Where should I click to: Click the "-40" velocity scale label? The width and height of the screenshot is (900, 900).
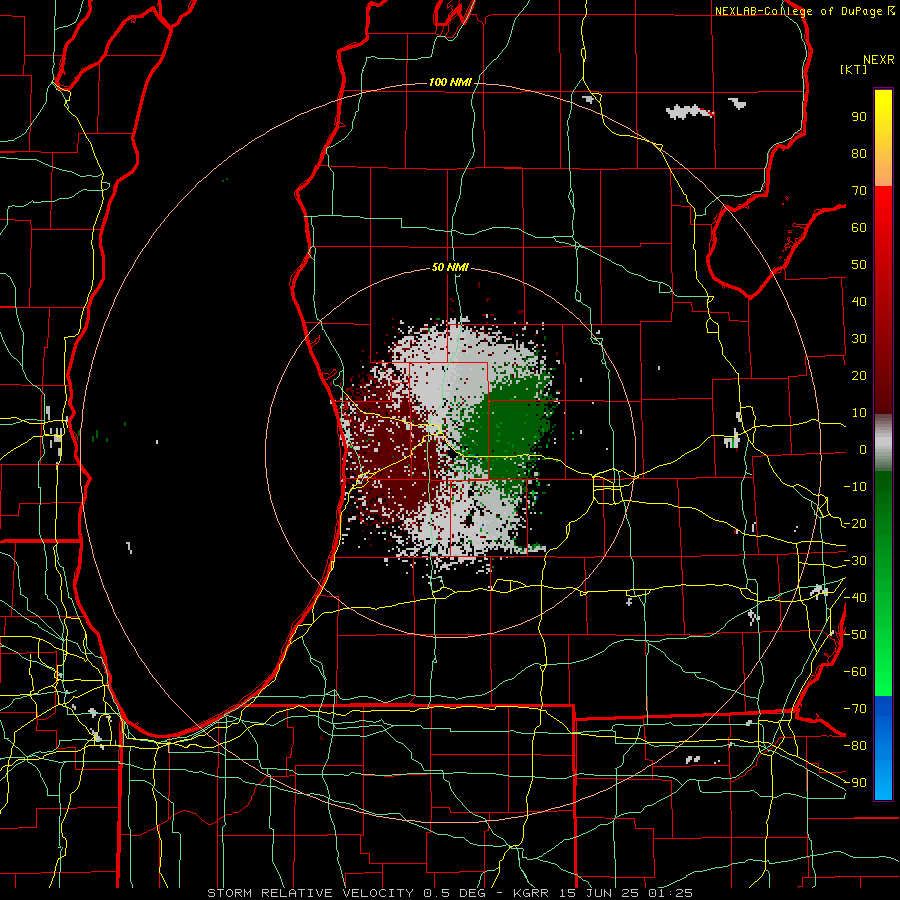pos(855,598)
